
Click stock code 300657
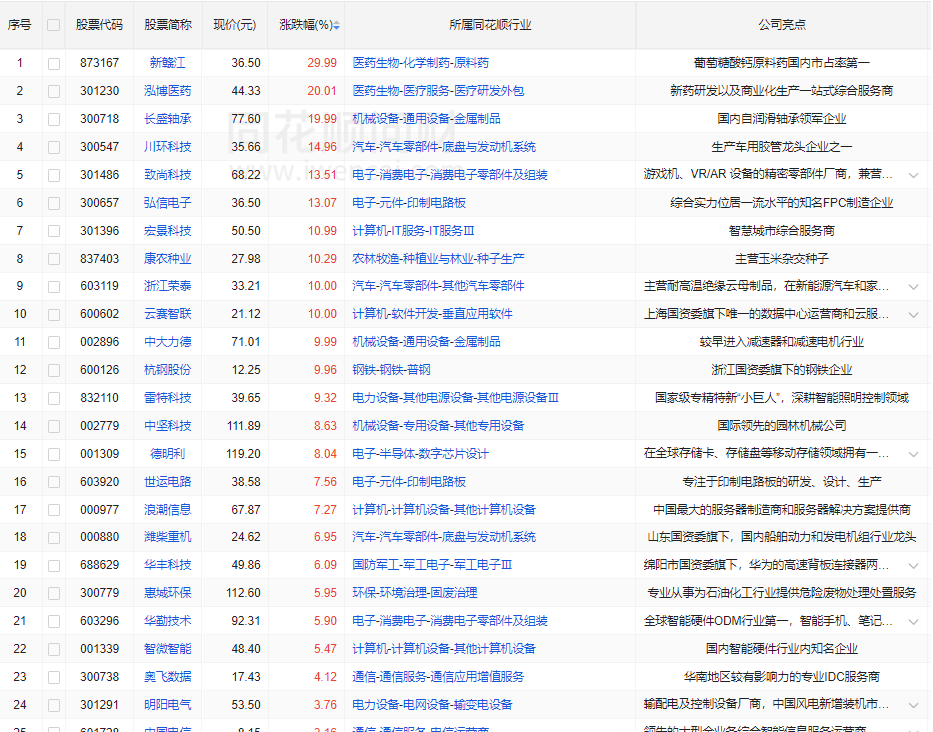99,202
